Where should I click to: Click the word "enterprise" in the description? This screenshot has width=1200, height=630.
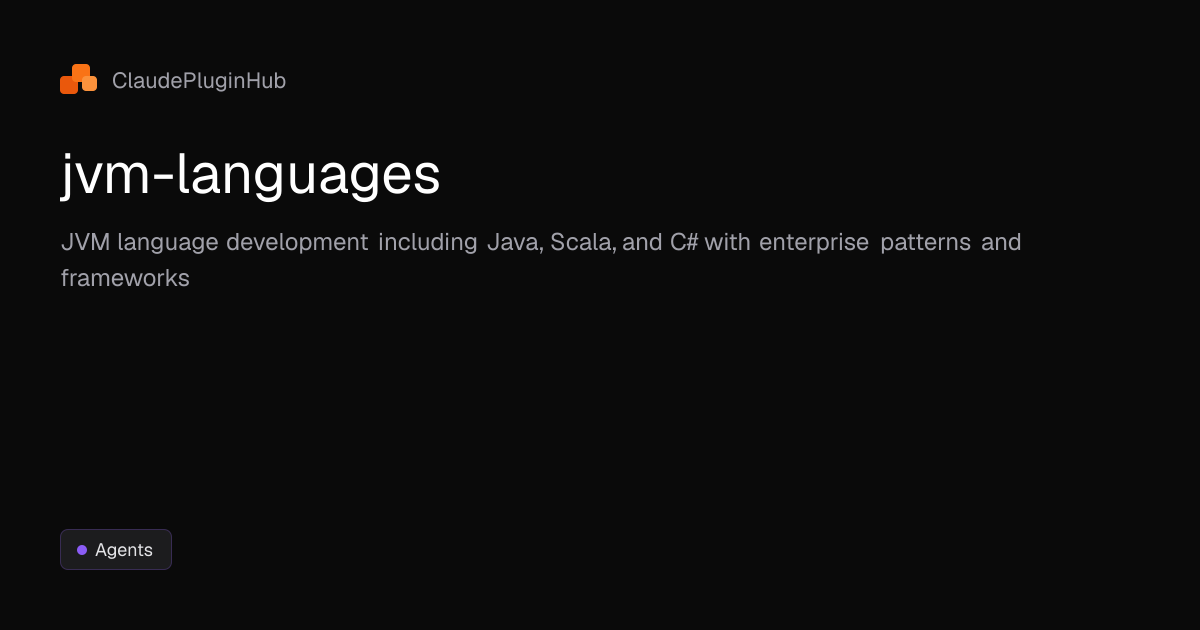point(814,242)
